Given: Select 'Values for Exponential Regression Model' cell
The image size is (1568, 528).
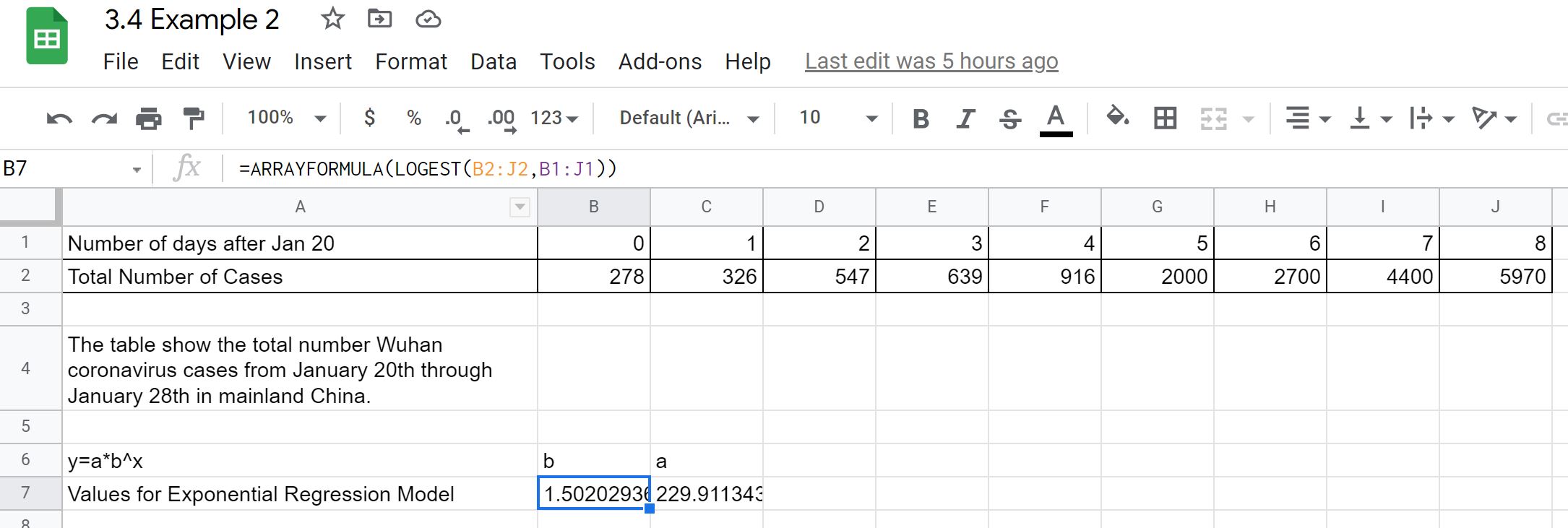Looking at the screenshot, I should tap(300, 494).
